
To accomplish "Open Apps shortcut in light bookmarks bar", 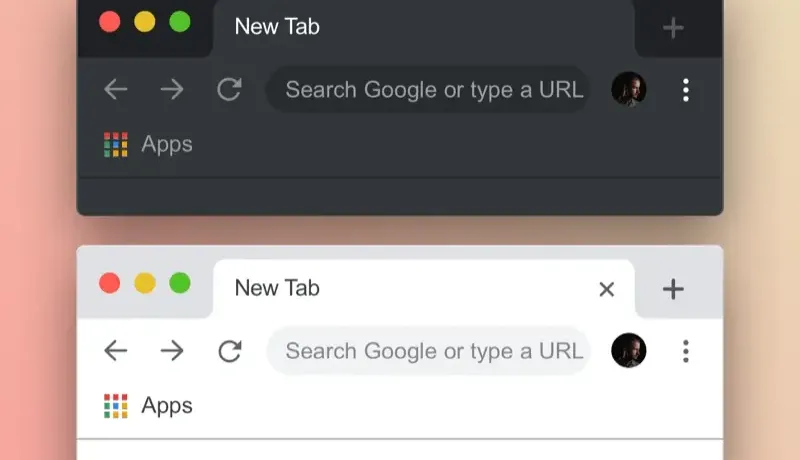I will tap(148, 406).
